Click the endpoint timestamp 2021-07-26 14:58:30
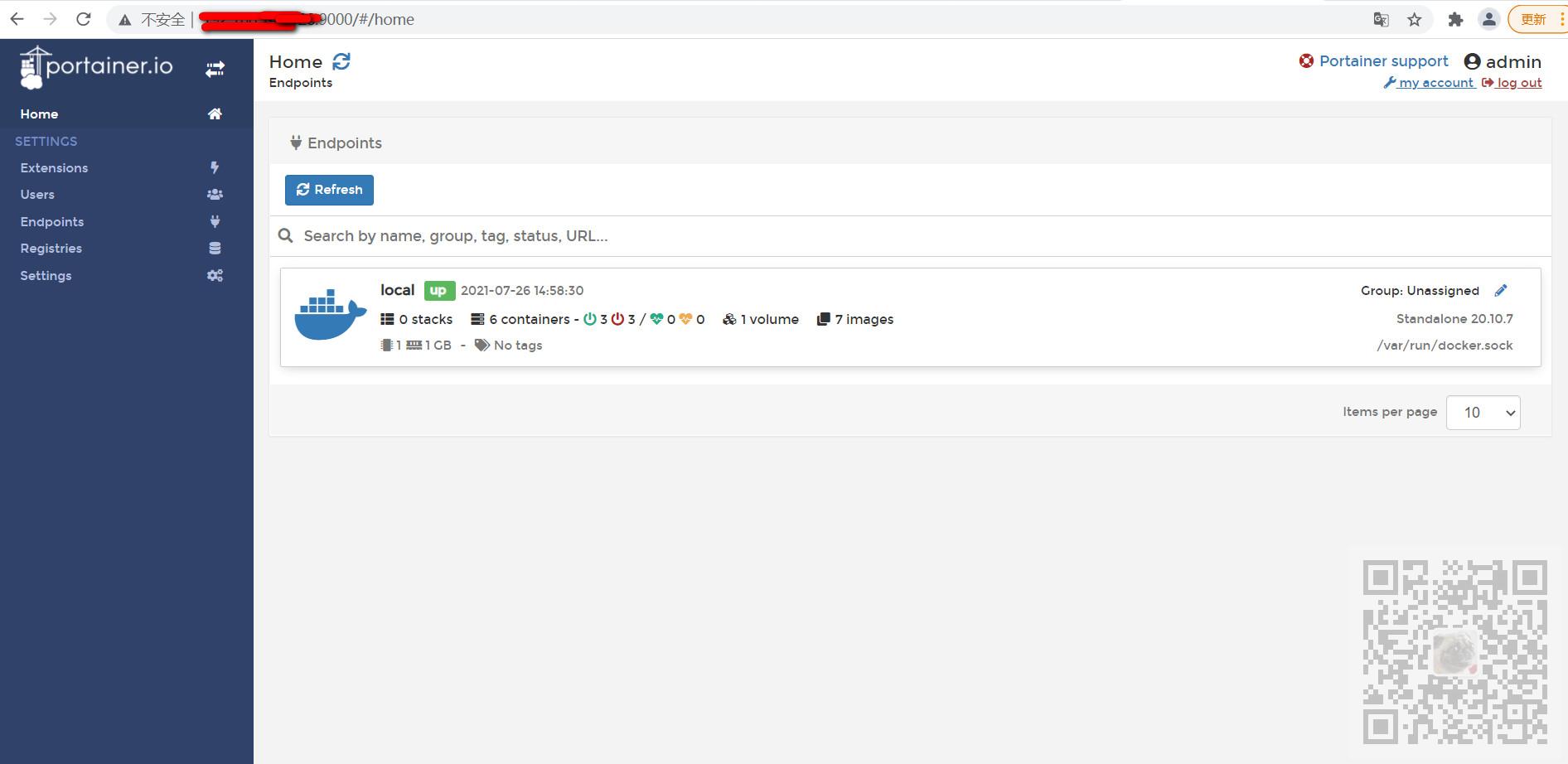This screenshot has width=1568, height=764. (522, 291)
